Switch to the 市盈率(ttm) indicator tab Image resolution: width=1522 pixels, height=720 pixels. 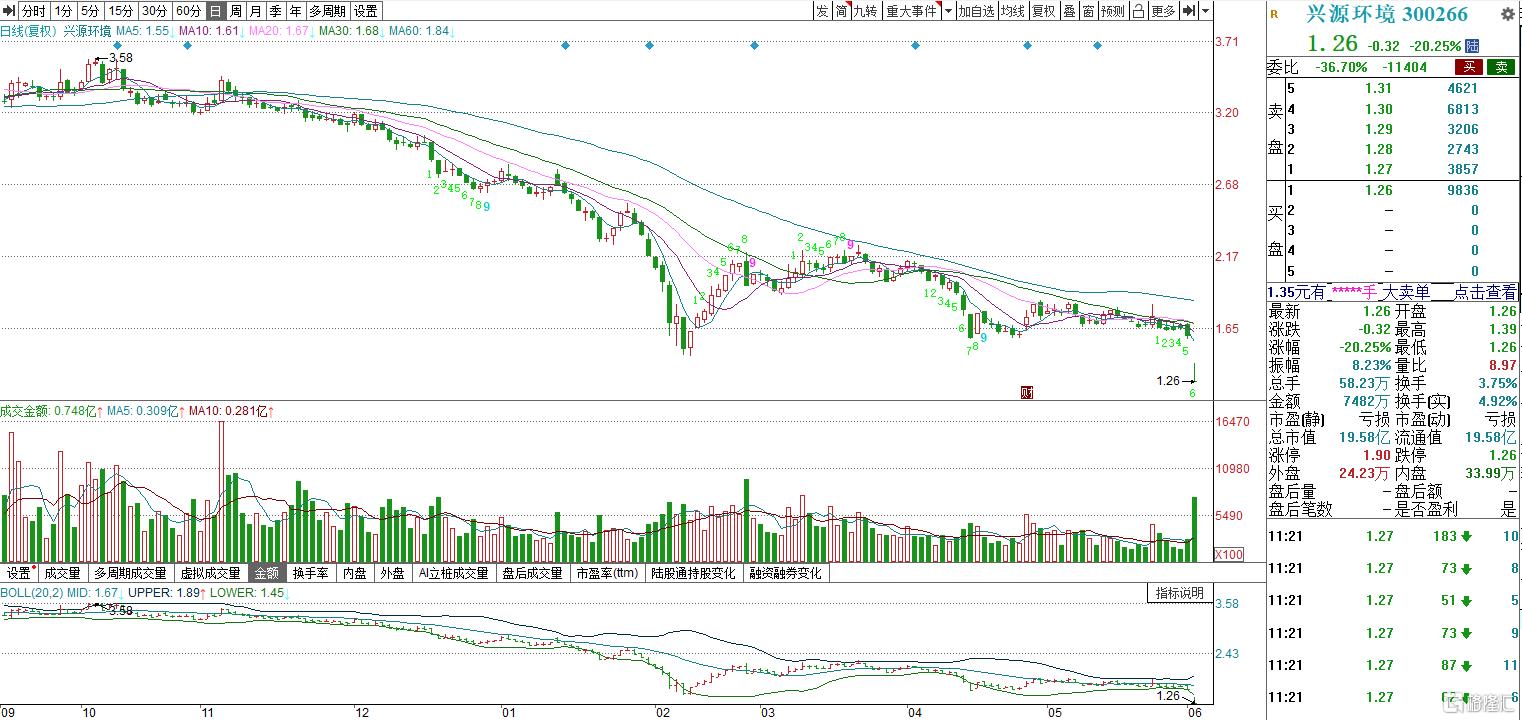(609, 574)
